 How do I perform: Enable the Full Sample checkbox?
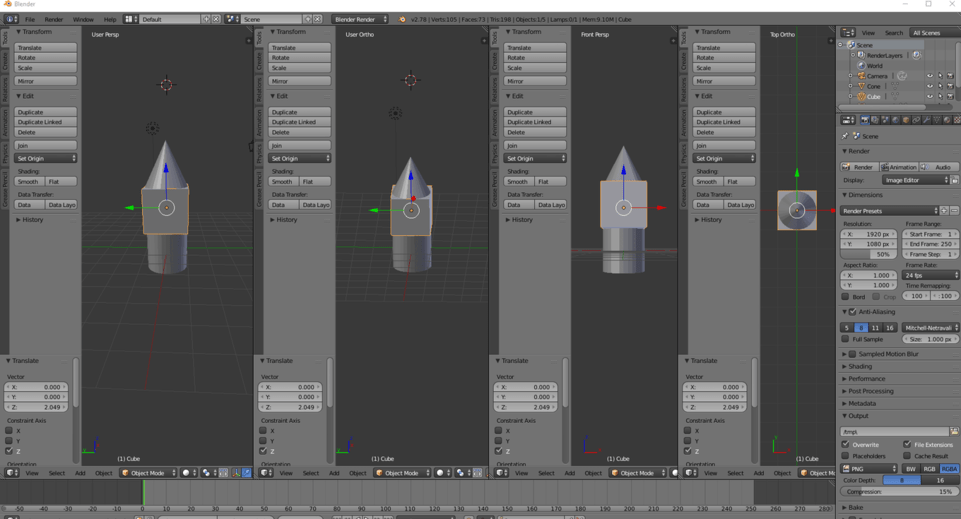pos(846,339)
